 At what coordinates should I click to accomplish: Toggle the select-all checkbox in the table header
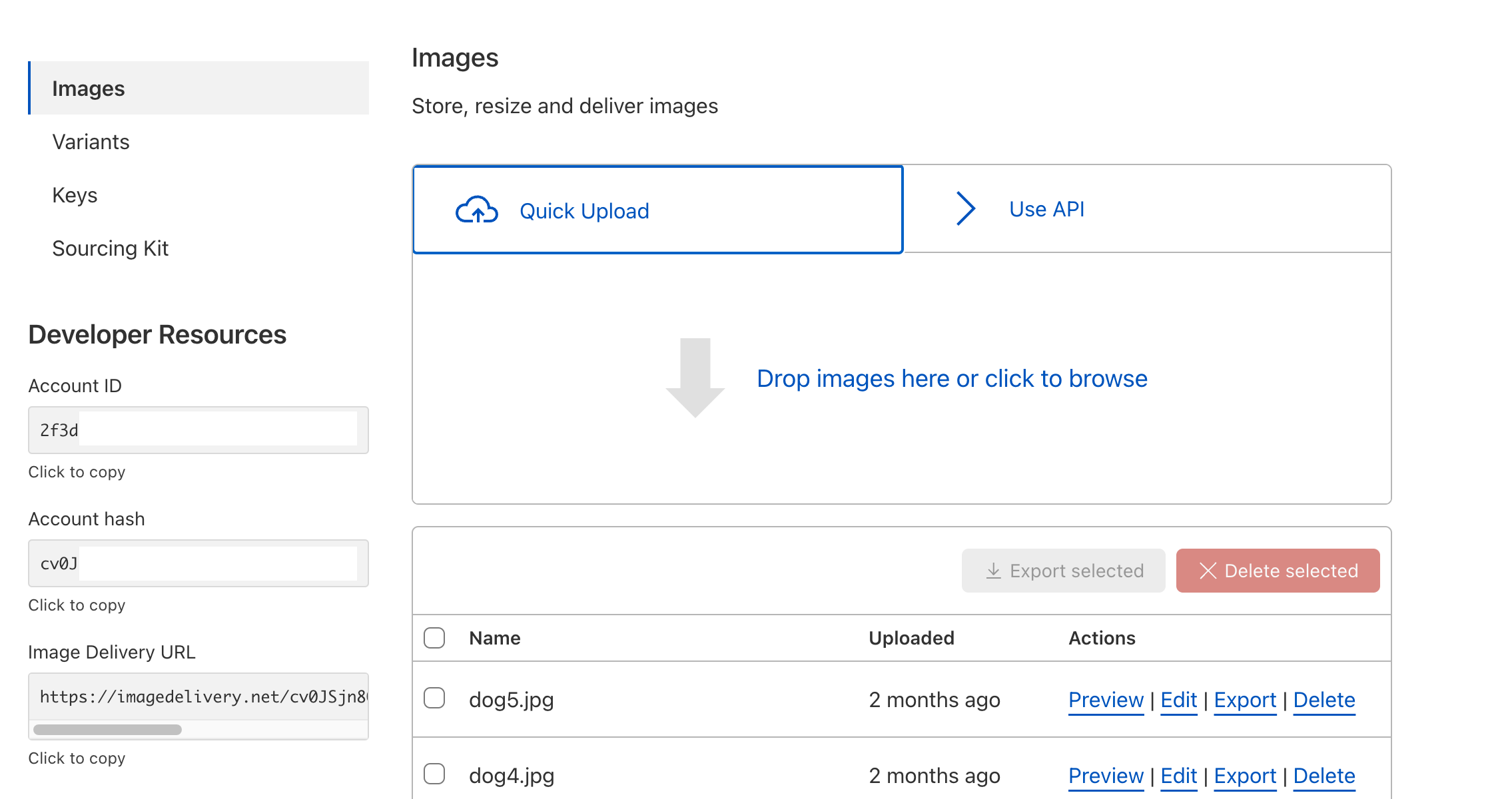coord(434,638)
